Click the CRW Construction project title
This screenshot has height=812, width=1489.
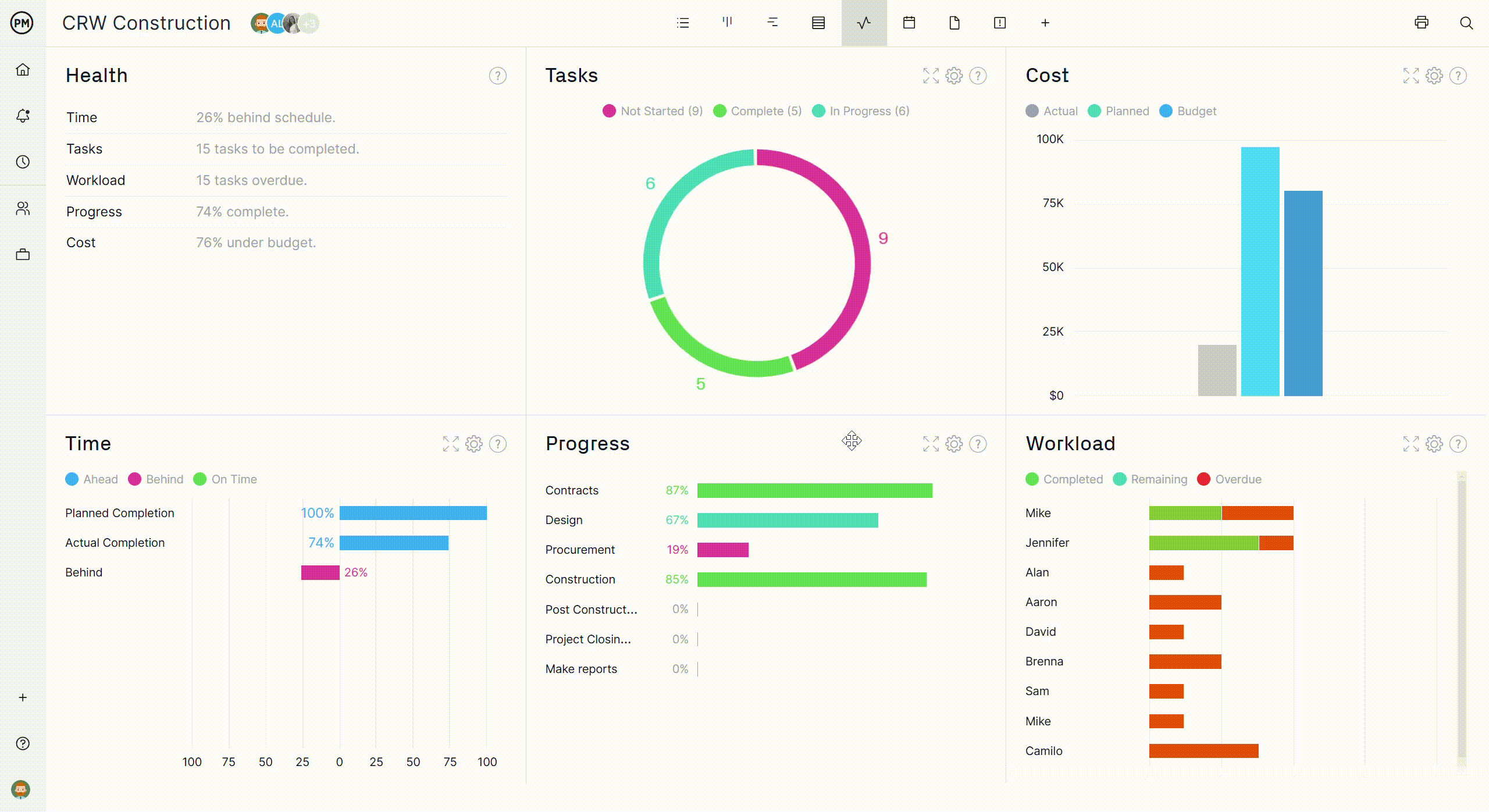pos(147,23)
